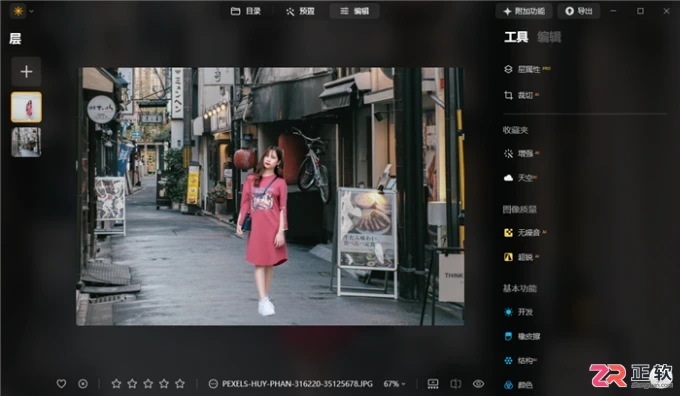Open the Luminar sun logo menu
This screenshot has height=396, width=680.
pos(18,11)
